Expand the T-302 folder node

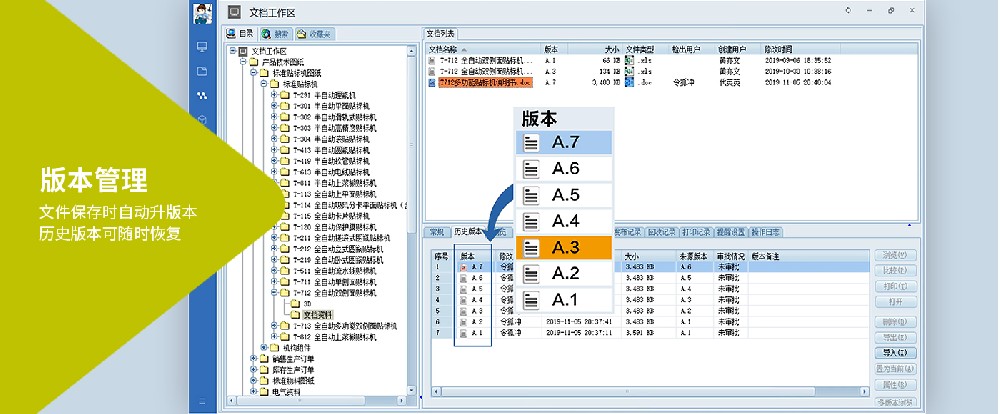click(x=274, y=117)
